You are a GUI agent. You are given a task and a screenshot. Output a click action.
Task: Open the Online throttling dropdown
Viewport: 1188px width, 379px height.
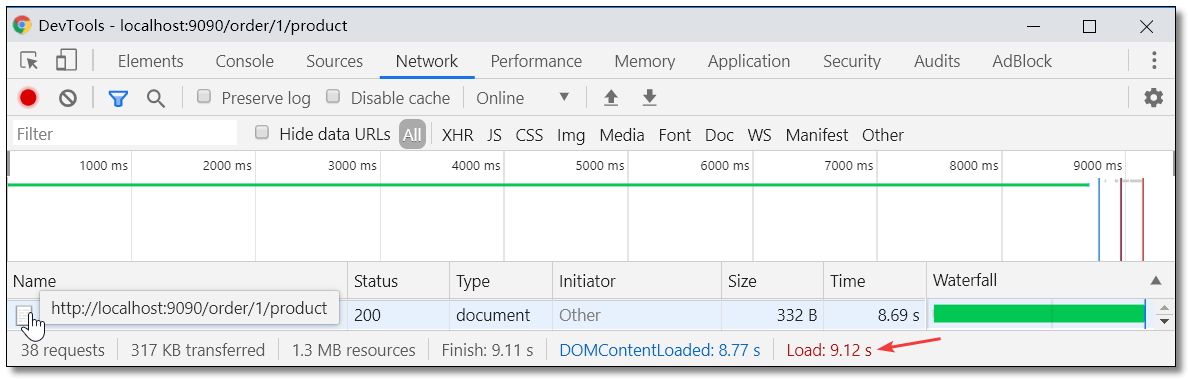pos(523,98)
